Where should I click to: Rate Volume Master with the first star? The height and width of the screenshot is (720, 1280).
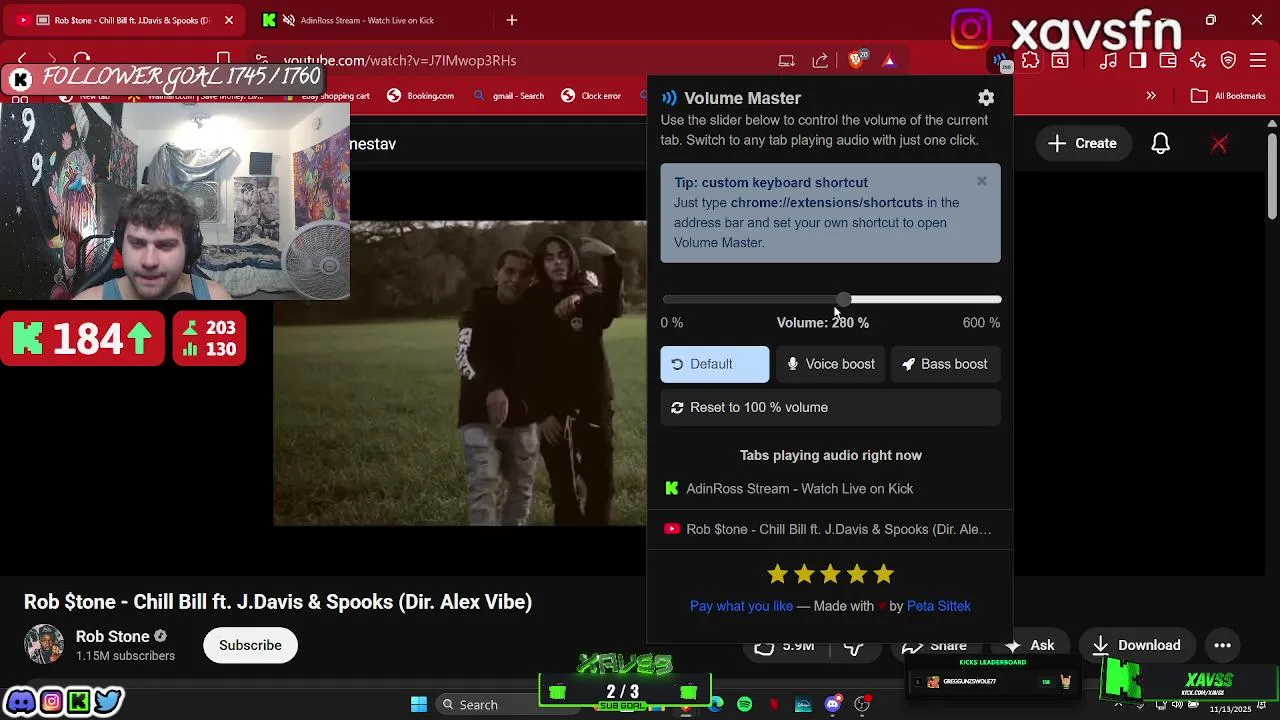778,574
